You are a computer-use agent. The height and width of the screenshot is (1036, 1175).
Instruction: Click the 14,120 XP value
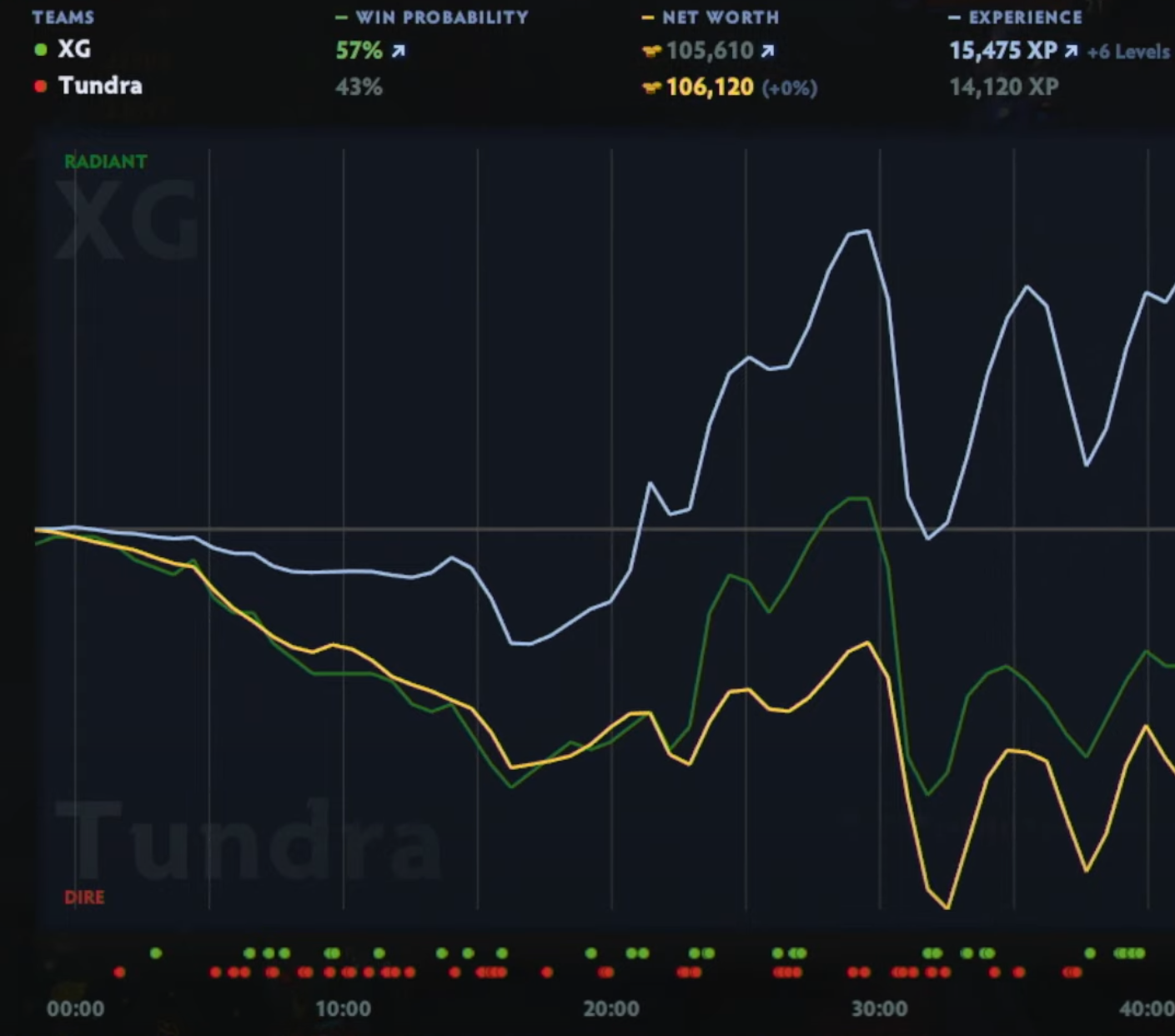click(x=1004, y=87)
